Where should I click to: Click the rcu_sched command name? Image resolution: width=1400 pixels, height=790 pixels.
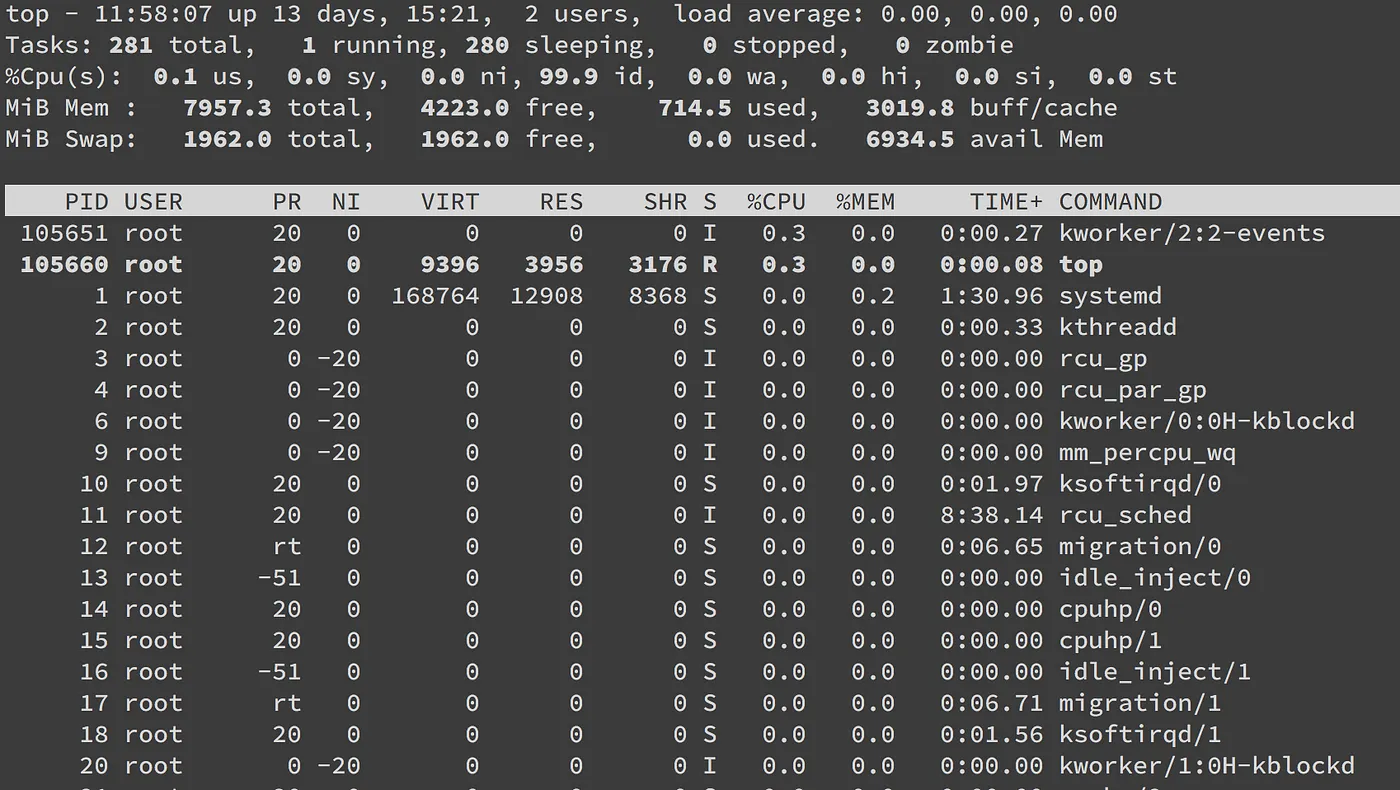pyautogui.click(x=1125, y=515)
